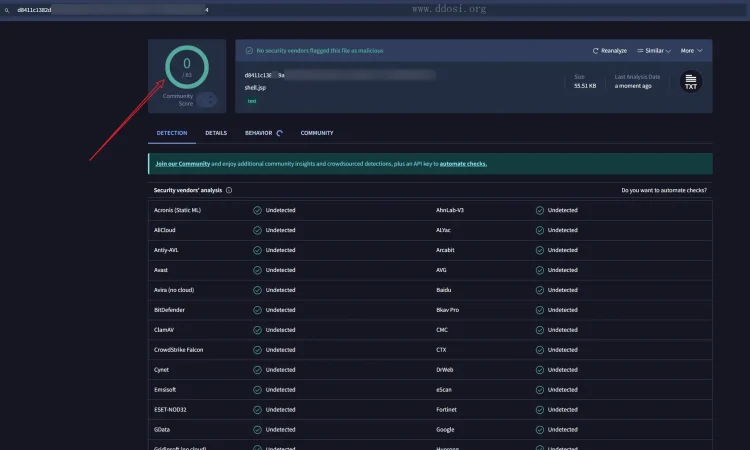The height and width of the screenshot is (450, 750).
Task: Select the file hash starting d8411c13
Action: coord(340,75)
